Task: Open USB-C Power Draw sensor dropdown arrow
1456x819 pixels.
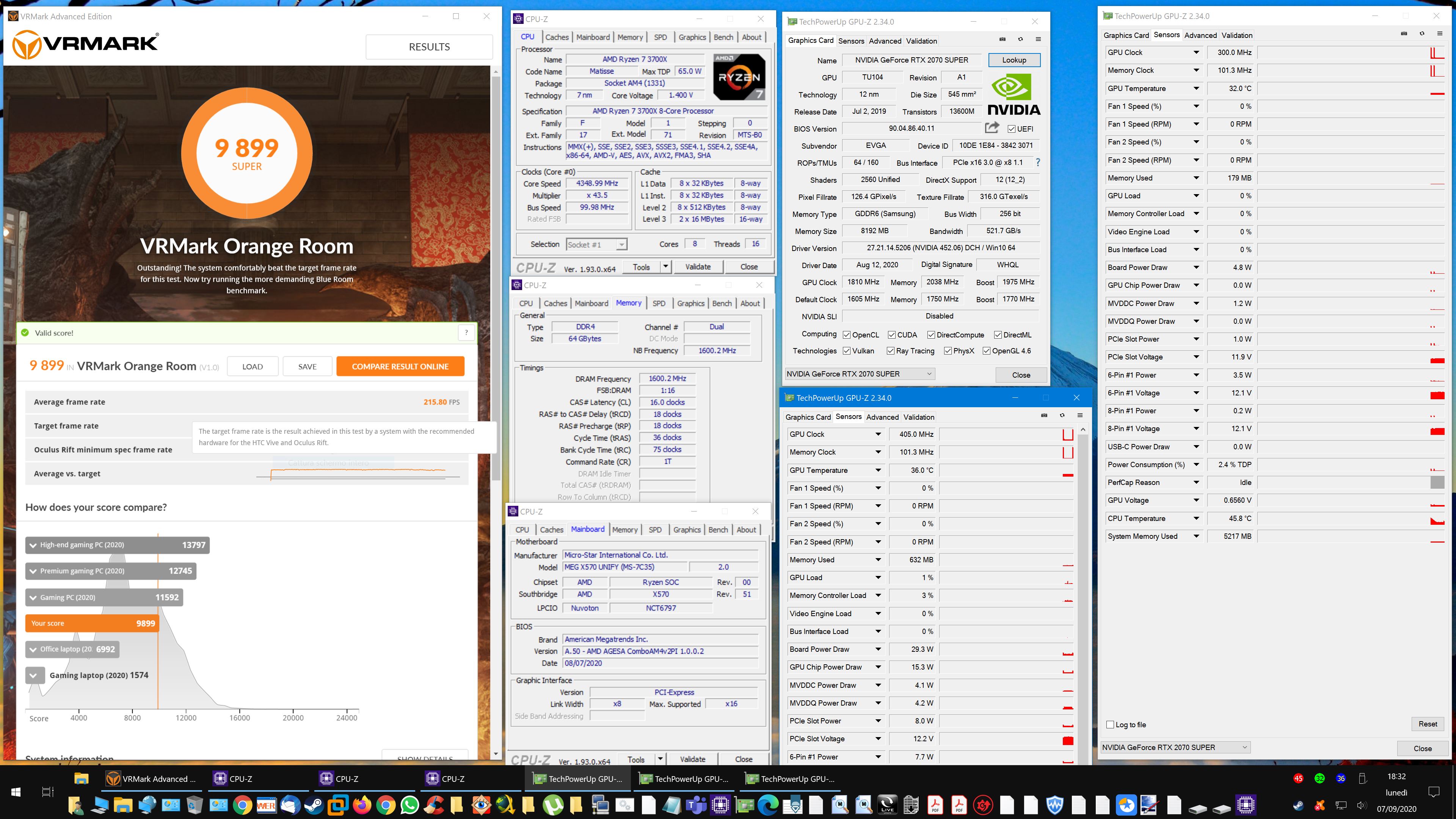Action: point(1196,447)
